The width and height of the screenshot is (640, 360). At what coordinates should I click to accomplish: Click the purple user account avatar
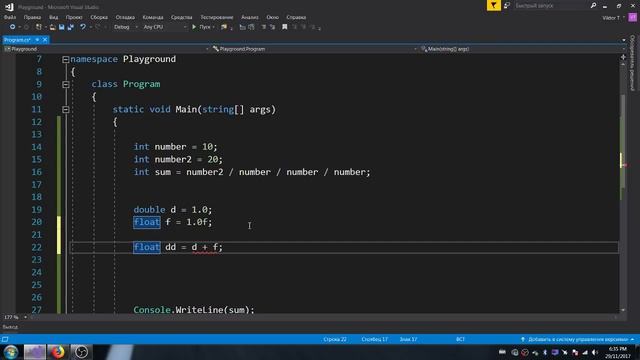(x=632, y=17)
